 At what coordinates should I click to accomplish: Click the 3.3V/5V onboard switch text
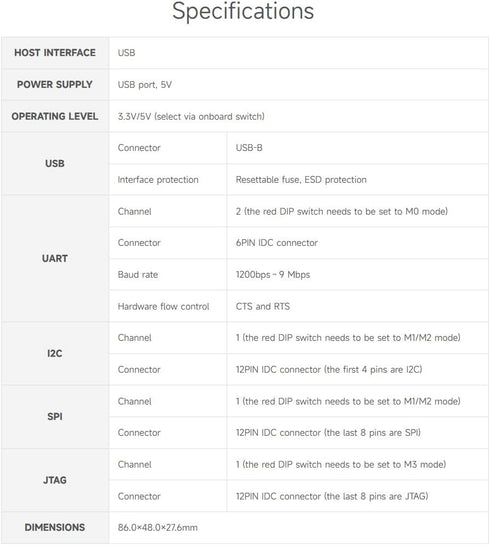[191, 116]
